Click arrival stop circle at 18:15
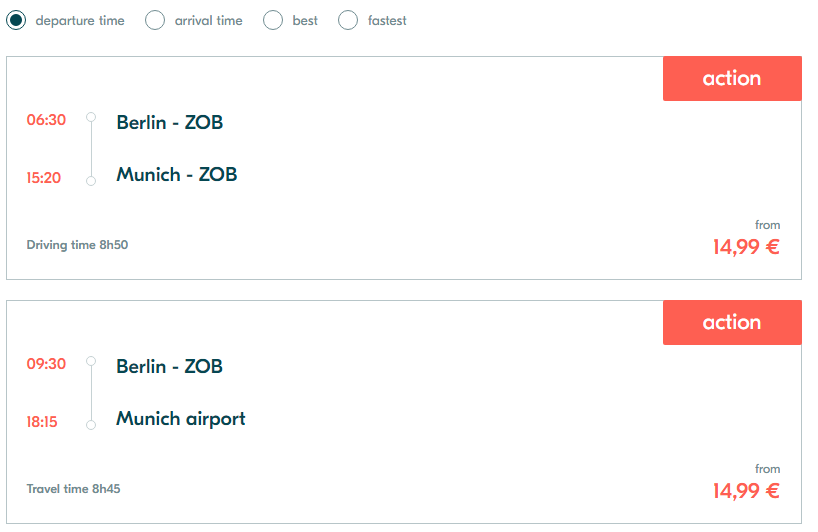 tap(91, 425)
